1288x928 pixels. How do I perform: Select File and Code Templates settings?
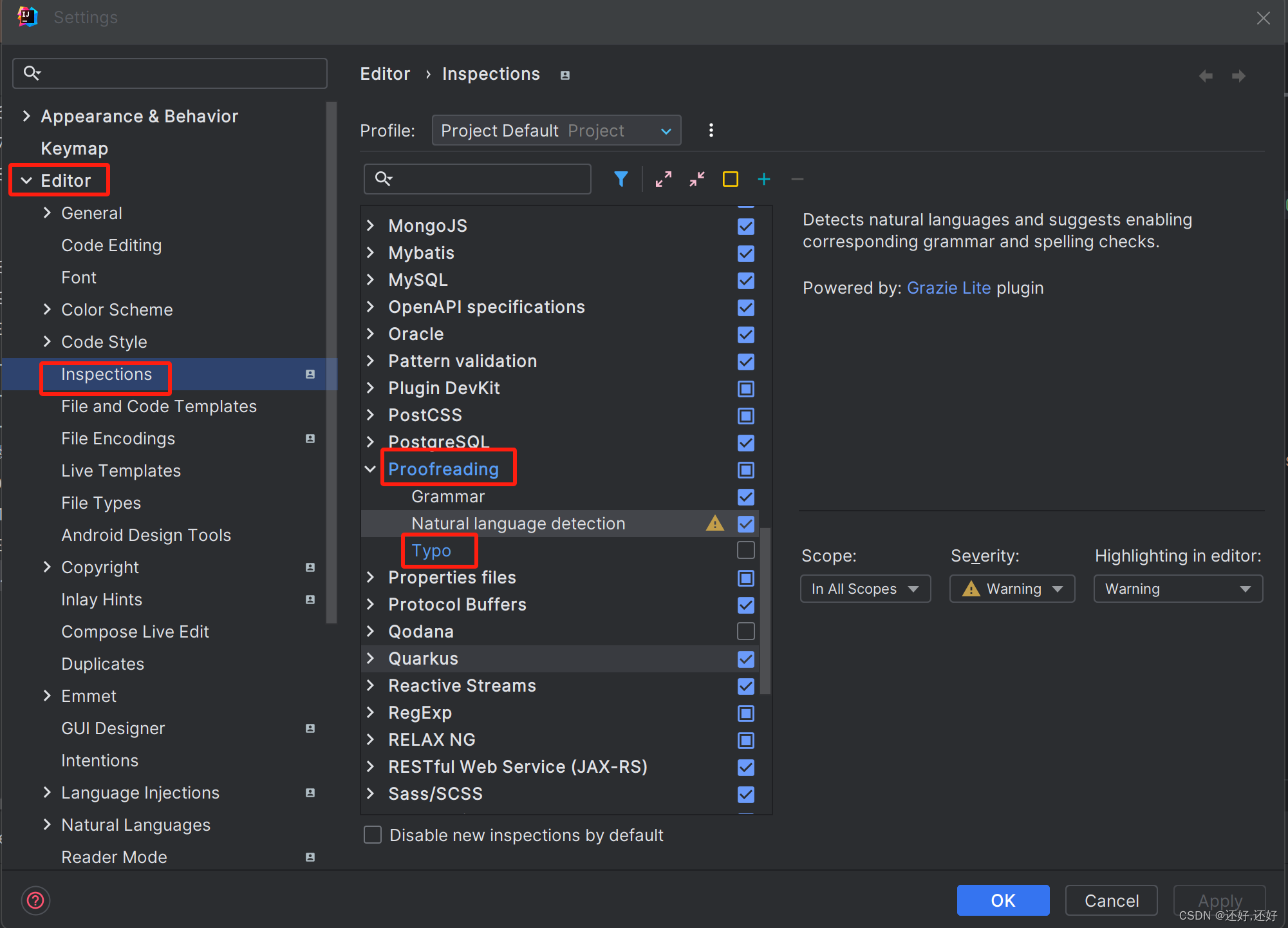pos(159,406)
